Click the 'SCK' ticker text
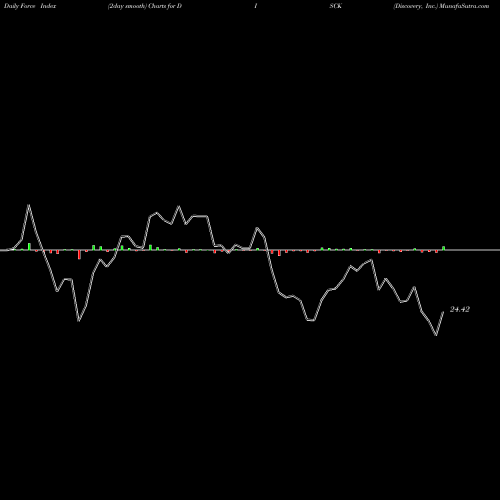The width and height of the screenshot is (500, 500). (x=336, y=6)
